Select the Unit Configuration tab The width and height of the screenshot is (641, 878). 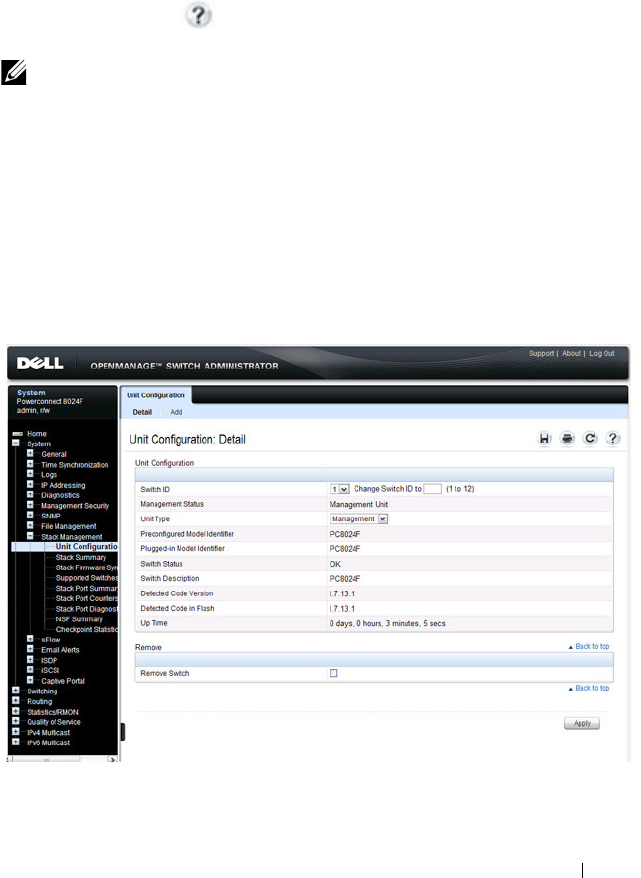(x=156, y=395)
